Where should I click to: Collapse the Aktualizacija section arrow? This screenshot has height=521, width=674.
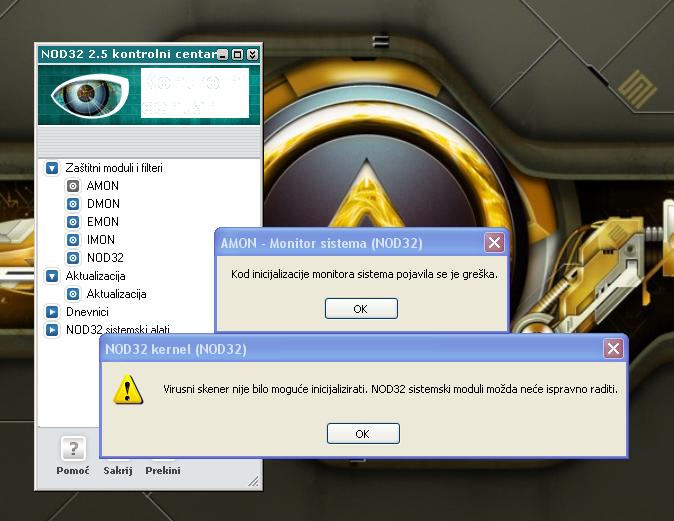(x=52, y=276)
